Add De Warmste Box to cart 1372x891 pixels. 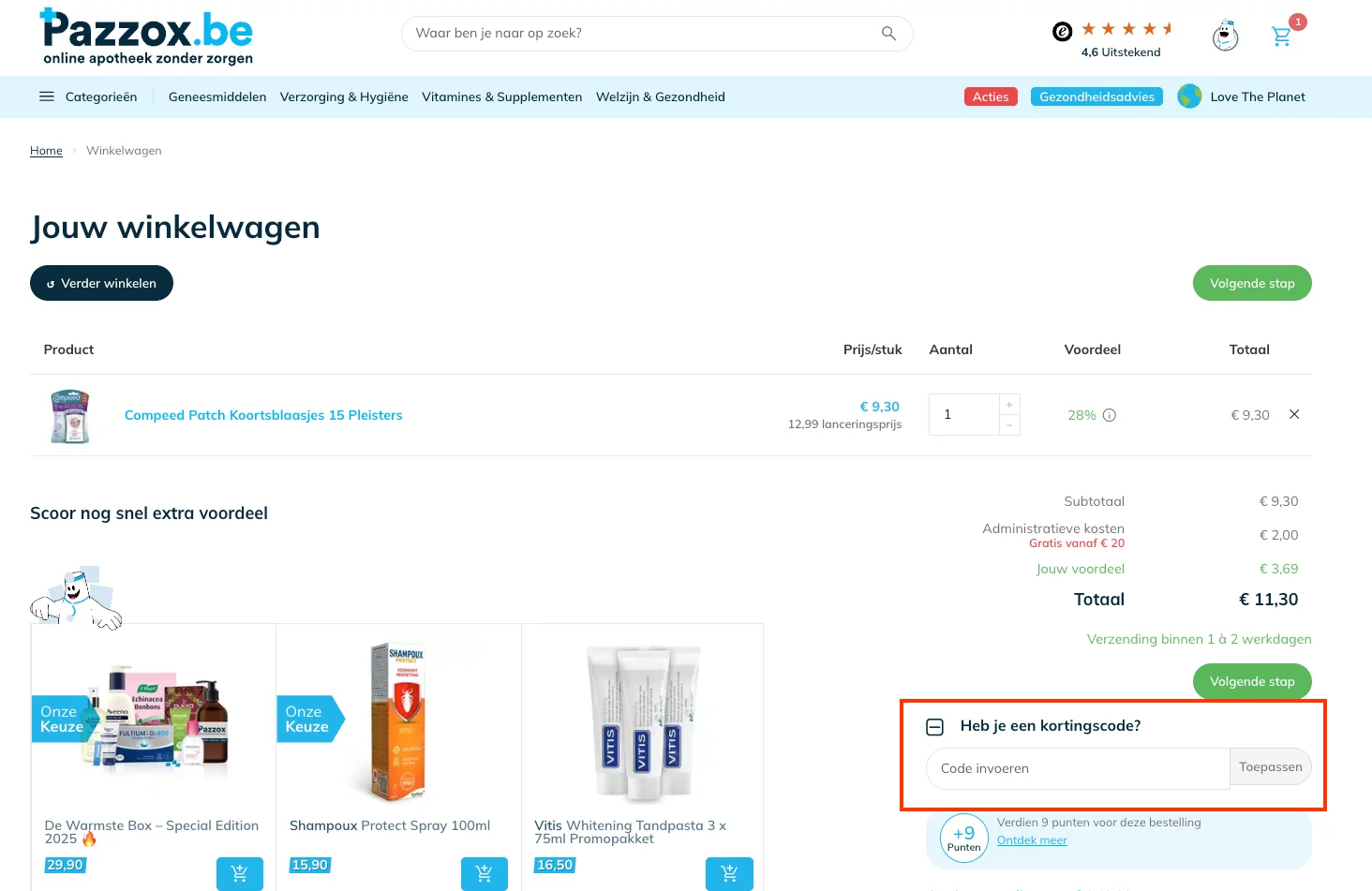pyautogui.click(x=240, y=873)
